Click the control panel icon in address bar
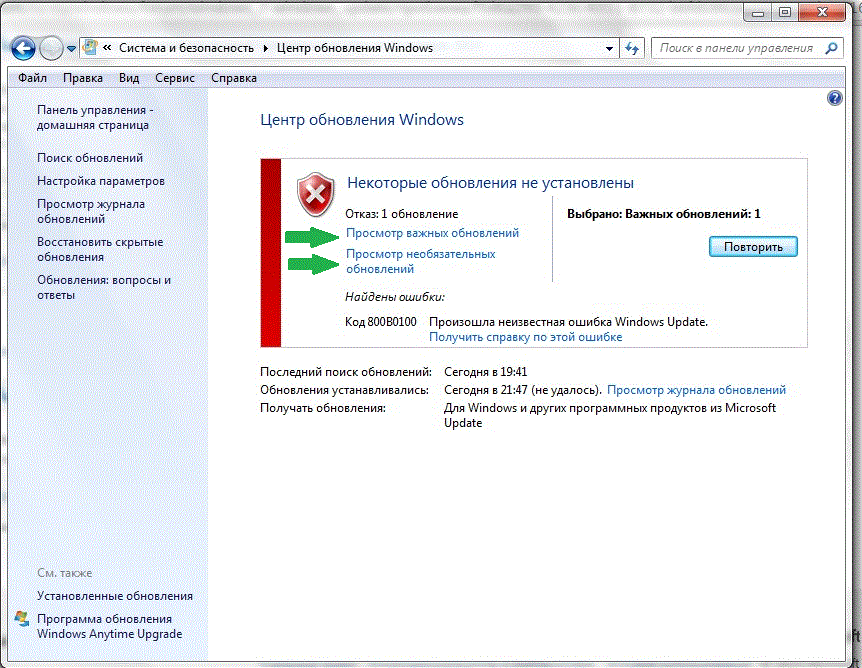The image size is (862, 668). pos(90,48)
